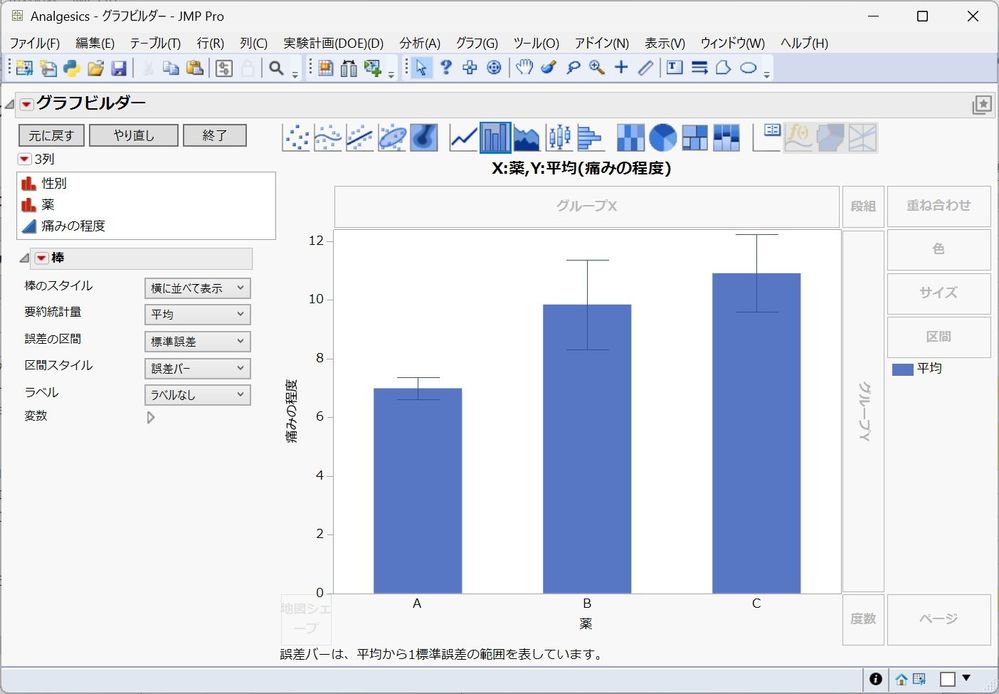Viewport: 999px width, 694px height.
Task: Collapse the 棒 panel gray triangle
Action: coord(24,258)
